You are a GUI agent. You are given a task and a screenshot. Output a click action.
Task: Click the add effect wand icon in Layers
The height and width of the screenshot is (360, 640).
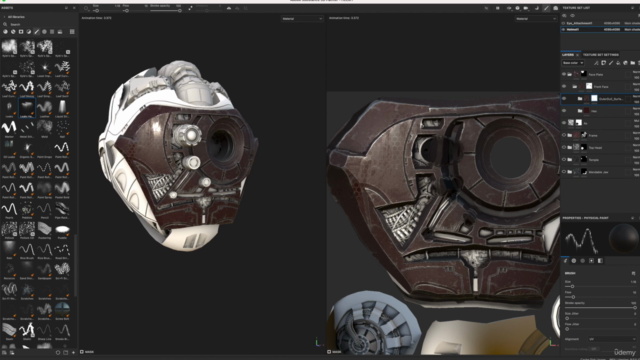pos(596,63)
